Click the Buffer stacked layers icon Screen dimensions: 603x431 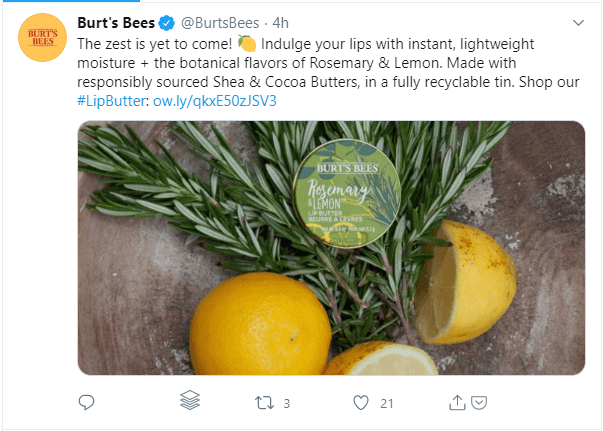pyautogui.click(x=190, y=402)
